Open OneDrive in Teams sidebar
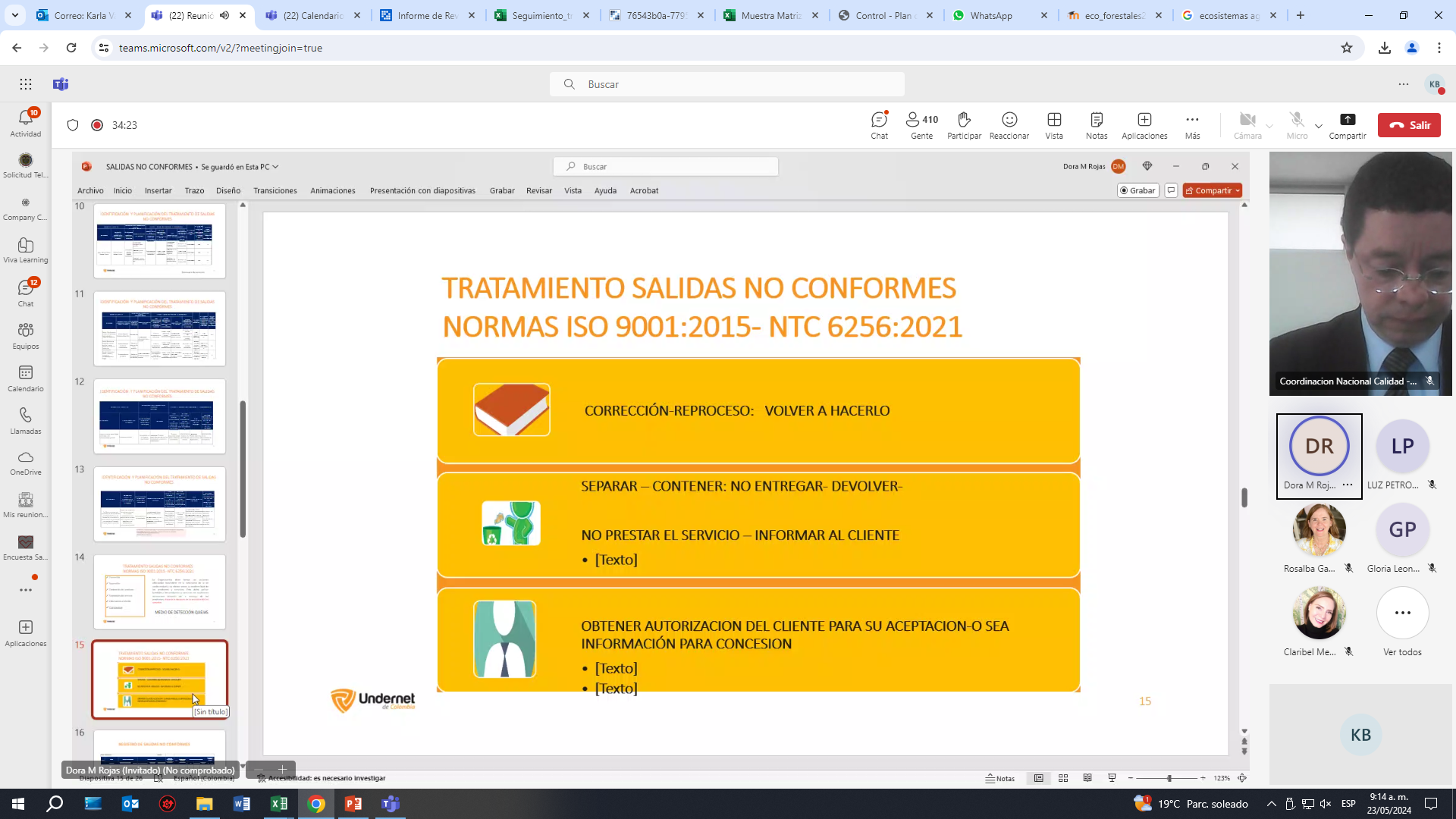Image resolution: width=1456 pixels, height=819 pixels. click(x=26, y=463)
